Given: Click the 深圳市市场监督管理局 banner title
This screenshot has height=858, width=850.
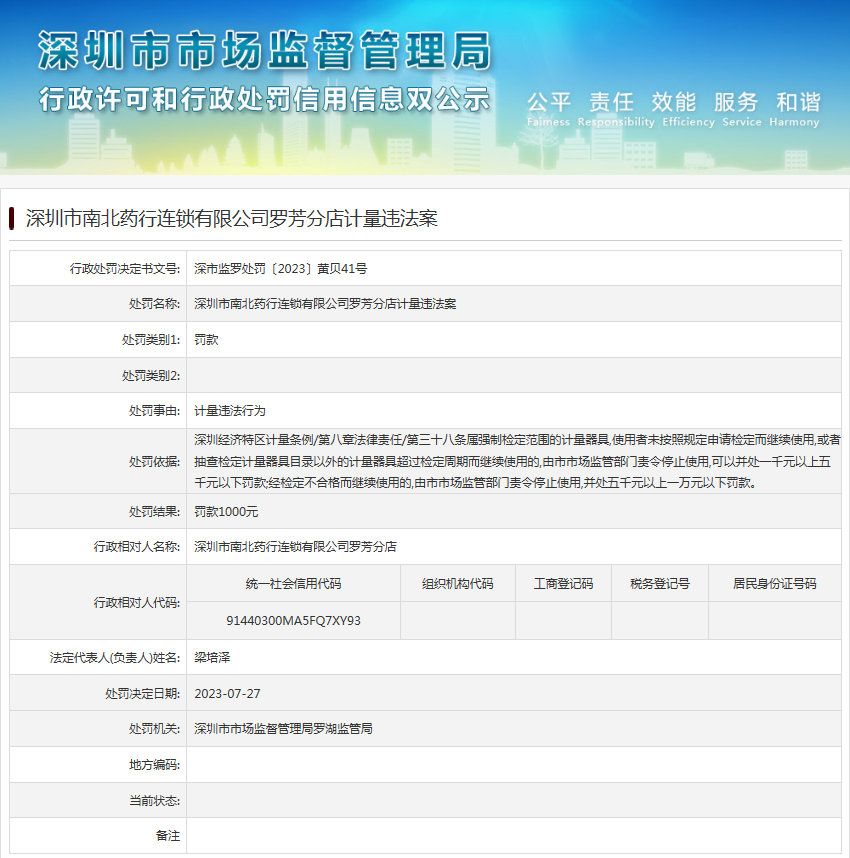Looking at the screenshot, I should tap(264, 50).
